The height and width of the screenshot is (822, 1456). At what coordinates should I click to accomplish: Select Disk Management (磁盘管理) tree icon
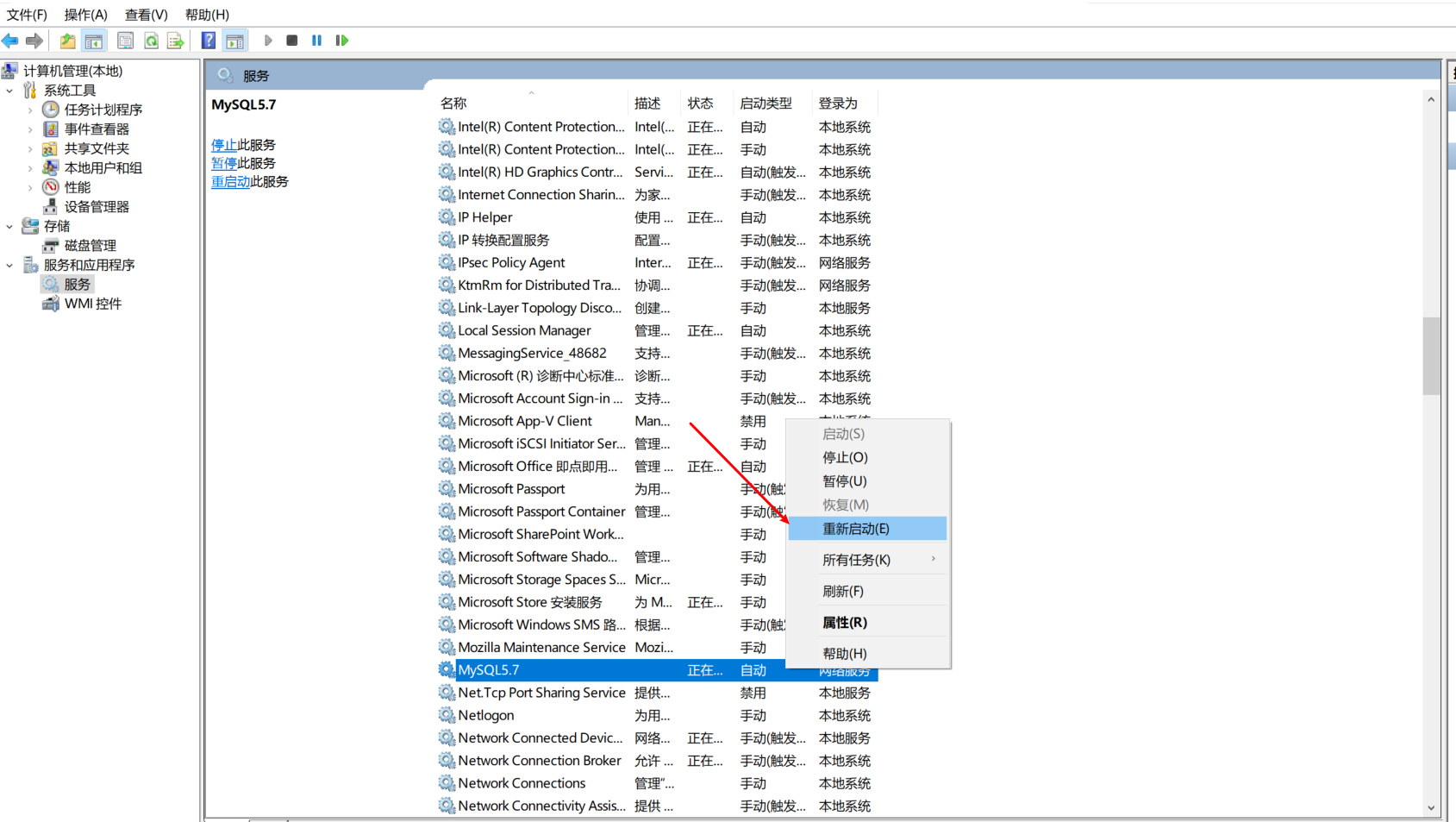click(x=51, y=245)
